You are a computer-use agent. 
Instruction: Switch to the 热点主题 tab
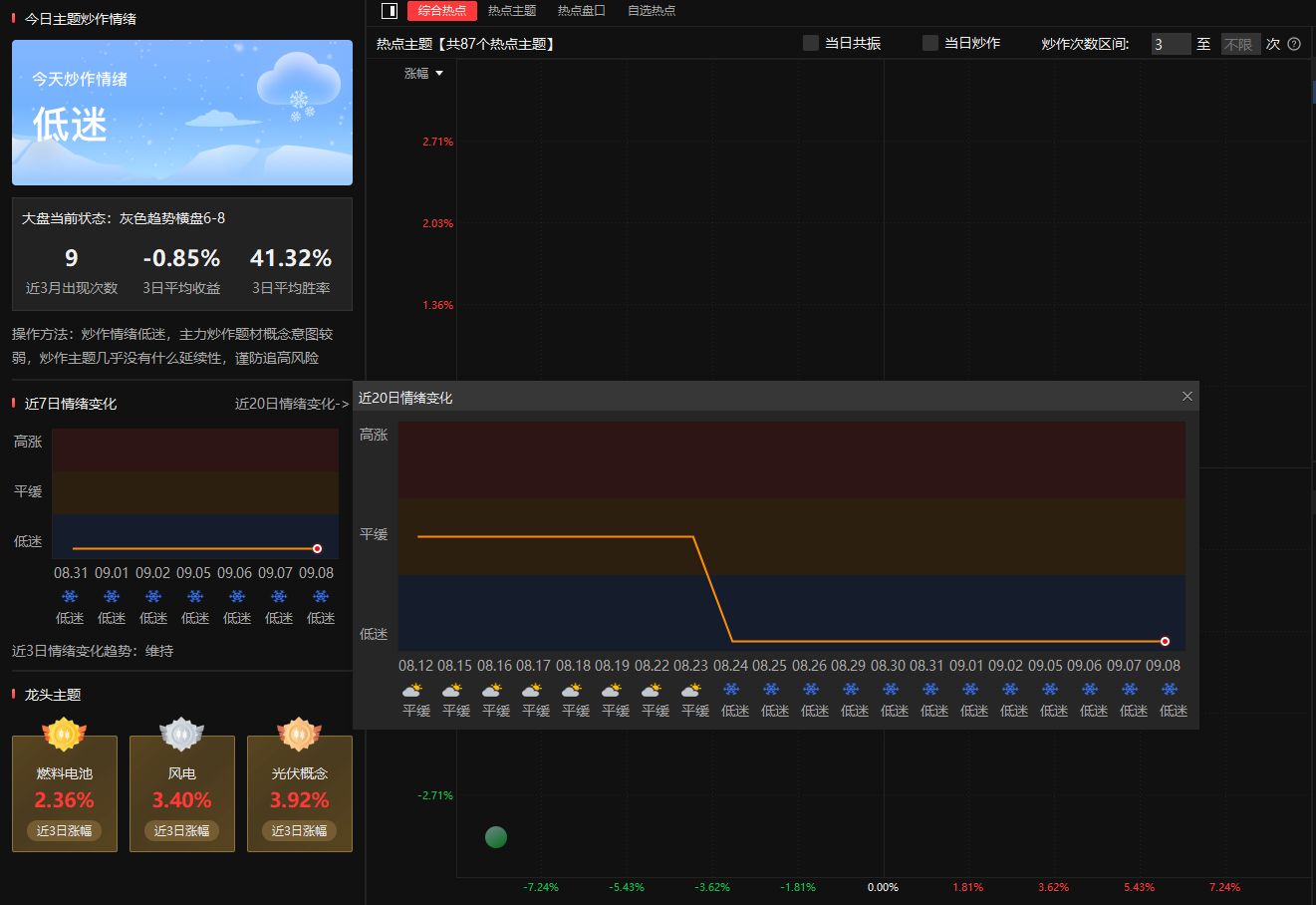512,11
